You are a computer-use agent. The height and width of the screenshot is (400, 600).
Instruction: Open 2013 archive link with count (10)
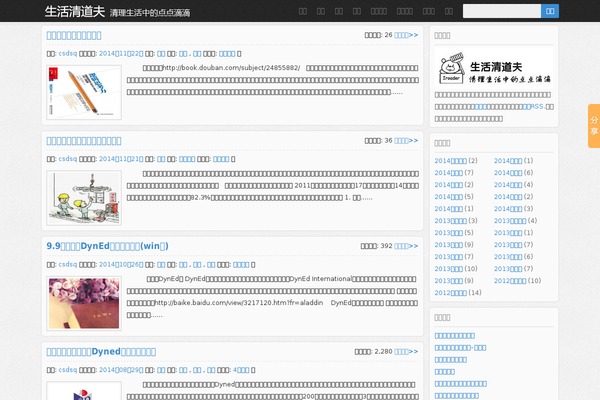coord(448,269)
